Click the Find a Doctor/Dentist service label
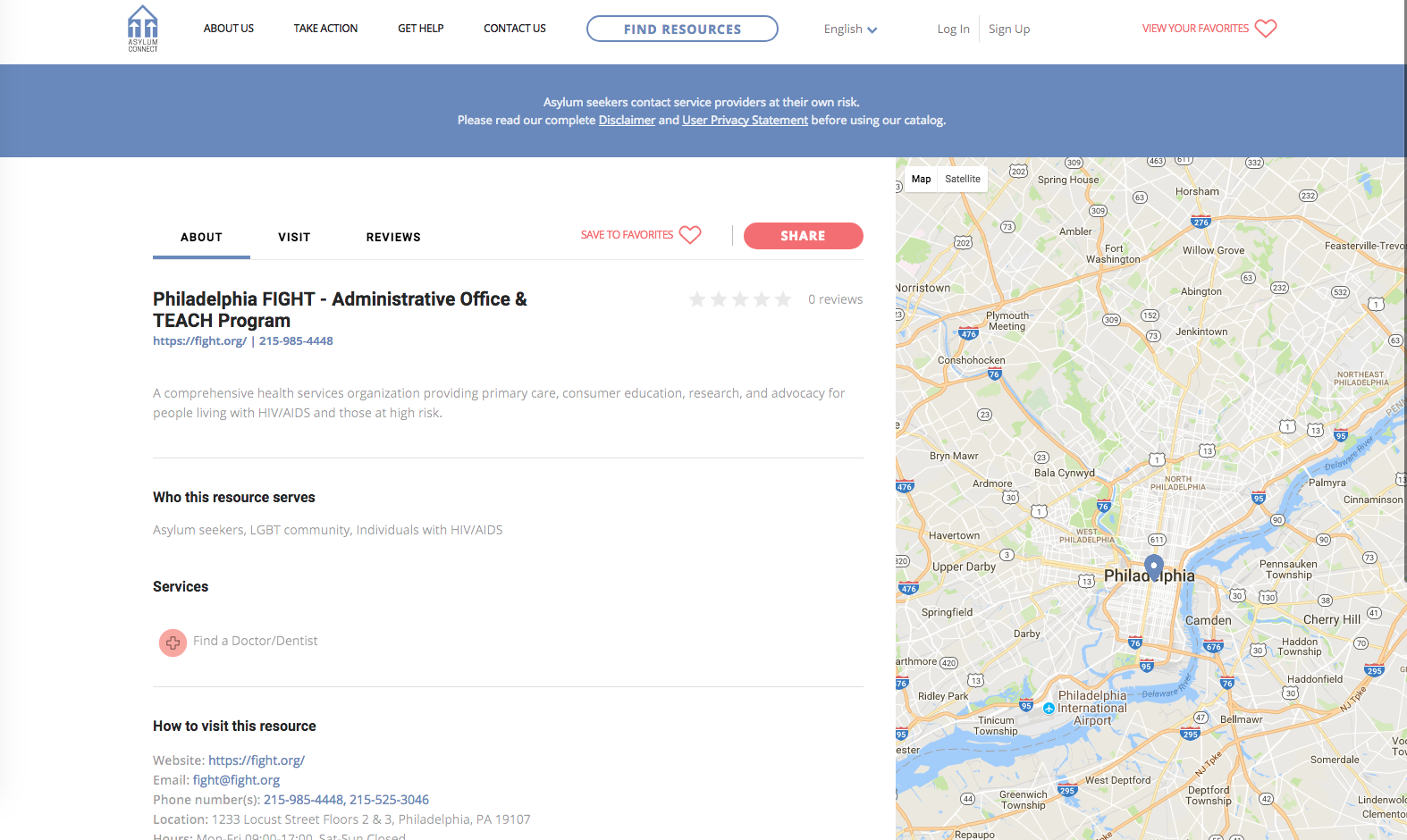1407x840 pixels. (x=256, y=641)
